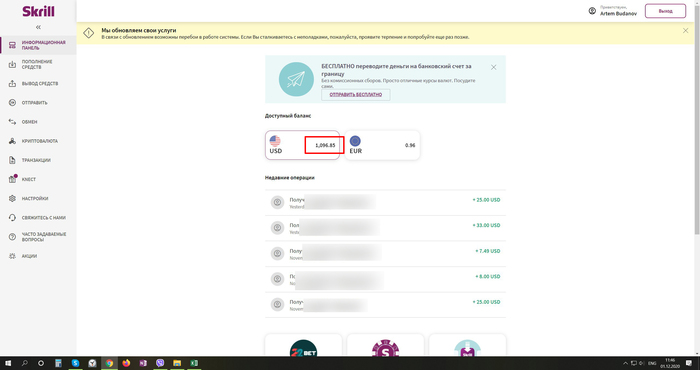Open the Акции menu item
Image resolution: width=700 pixels, height=370 pixels.
point(29,256)
